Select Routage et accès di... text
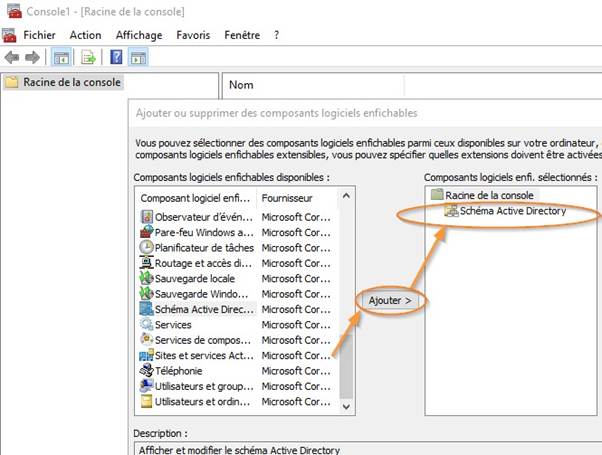Viewport: 602px width, 455px height. click(203, 263)
